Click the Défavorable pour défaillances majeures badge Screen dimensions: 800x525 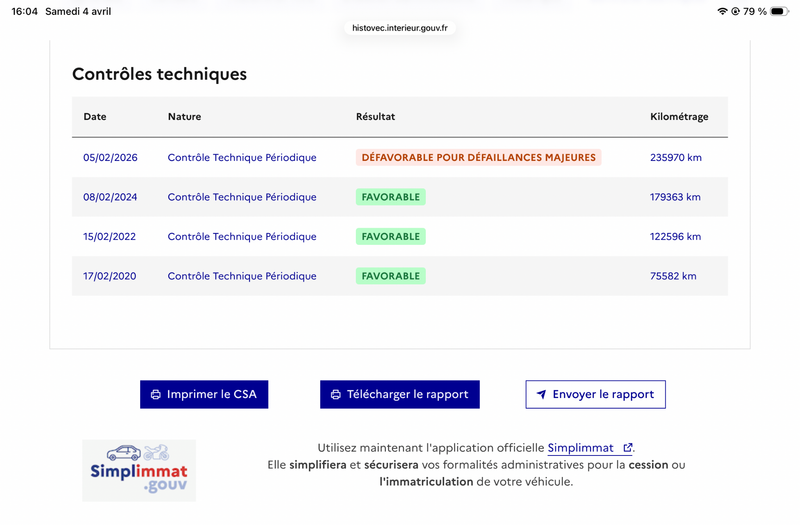478,158
